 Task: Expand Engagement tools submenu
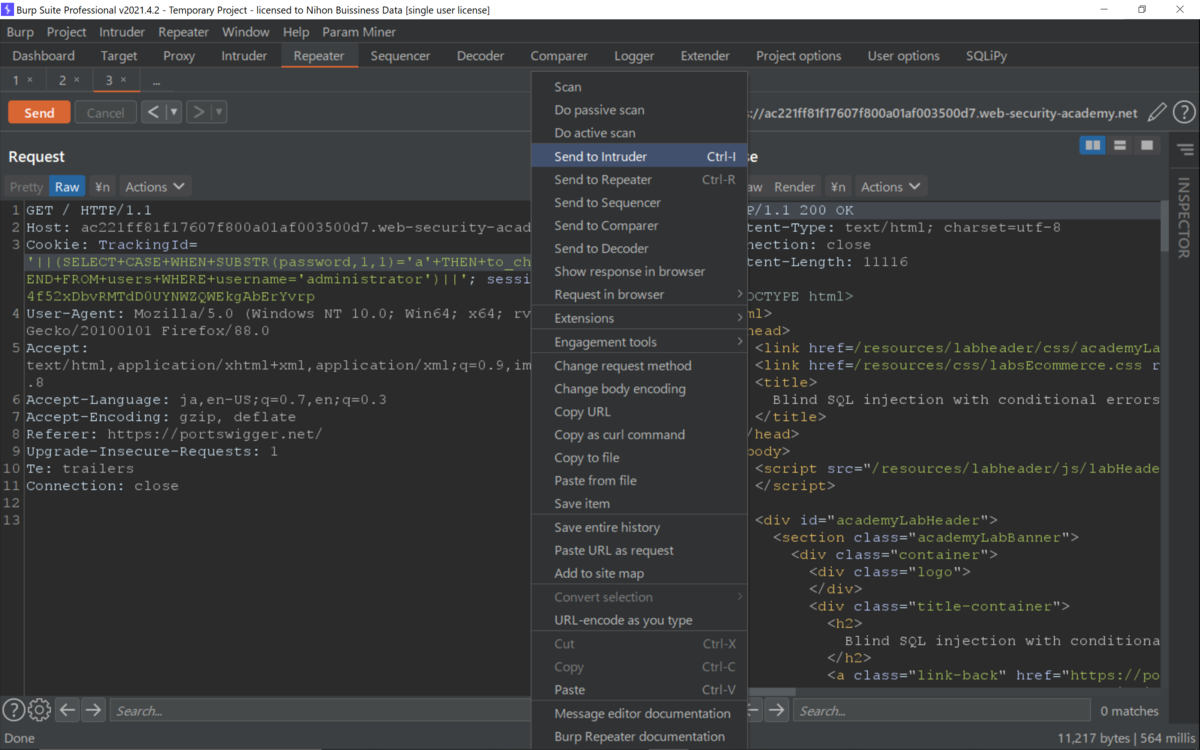639,342
